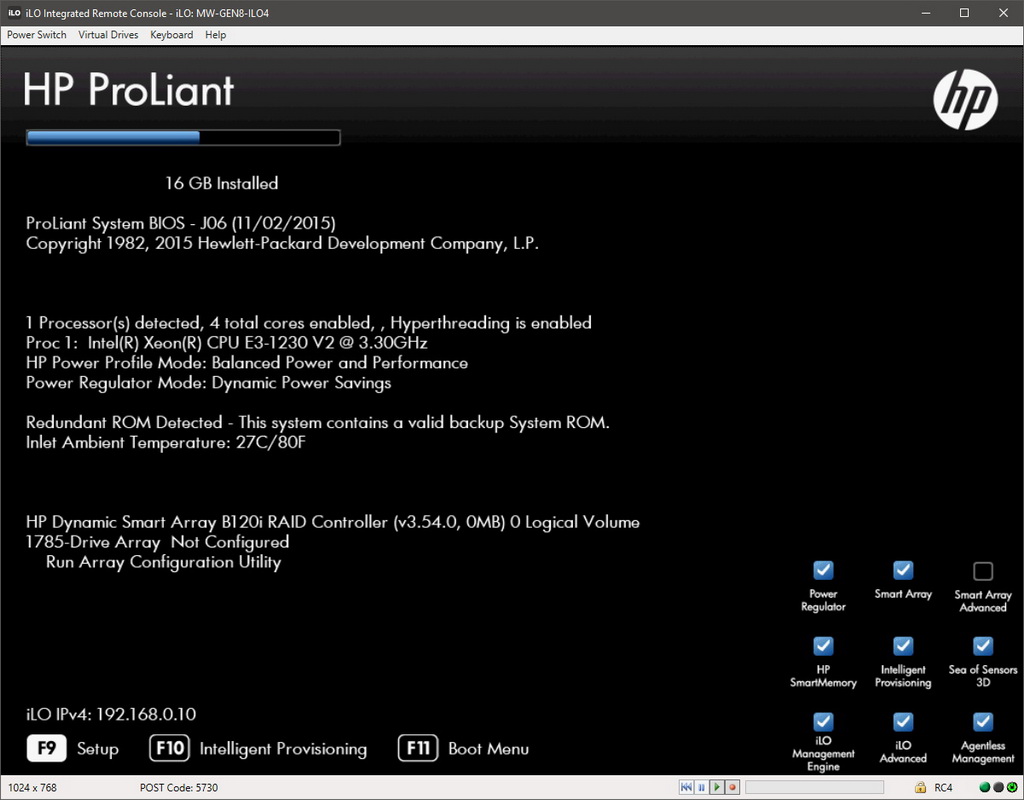
Task: Click the padlock encryption icon
Action: pos(920,788)
